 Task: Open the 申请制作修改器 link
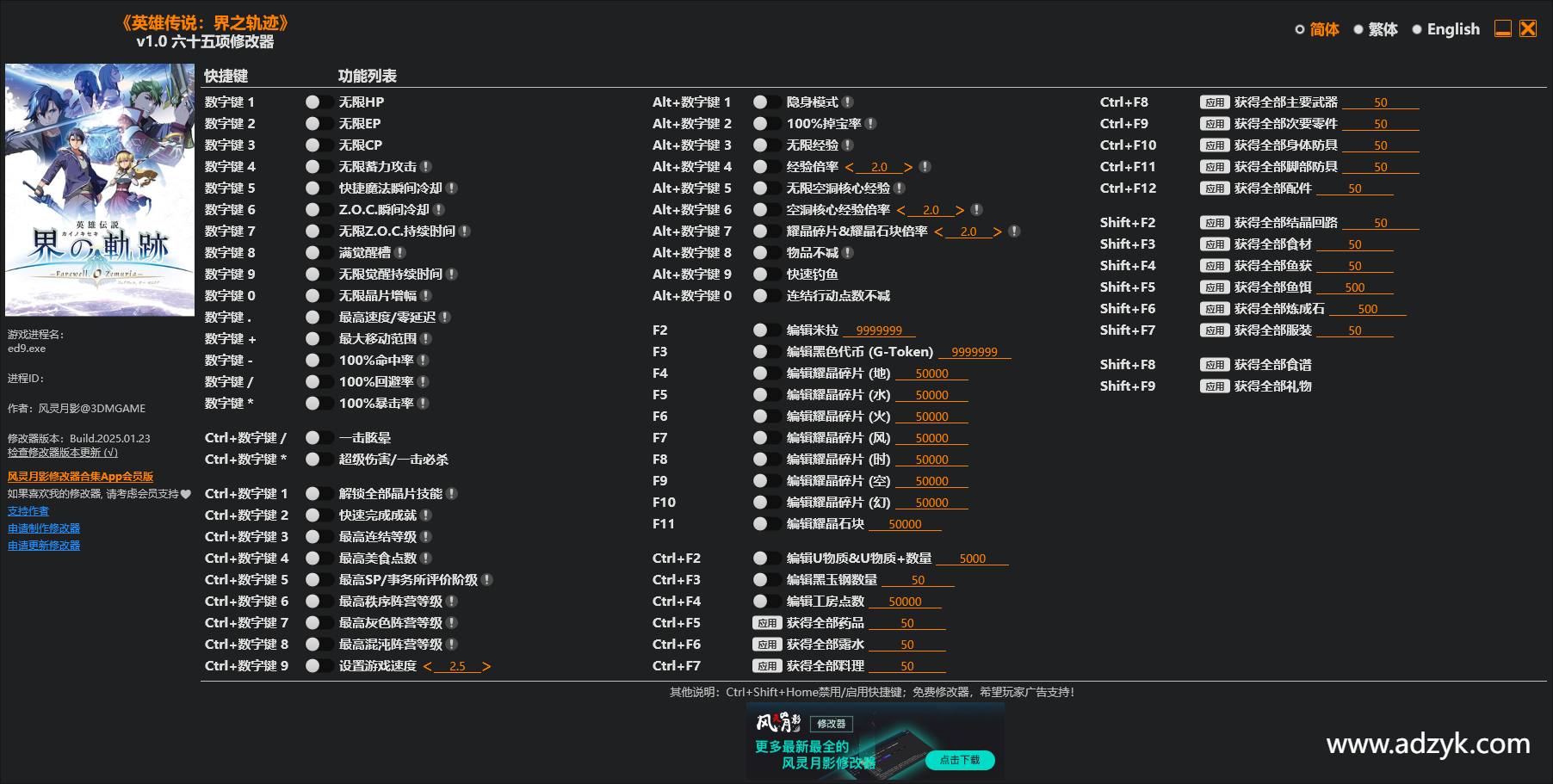coord(44,528)
